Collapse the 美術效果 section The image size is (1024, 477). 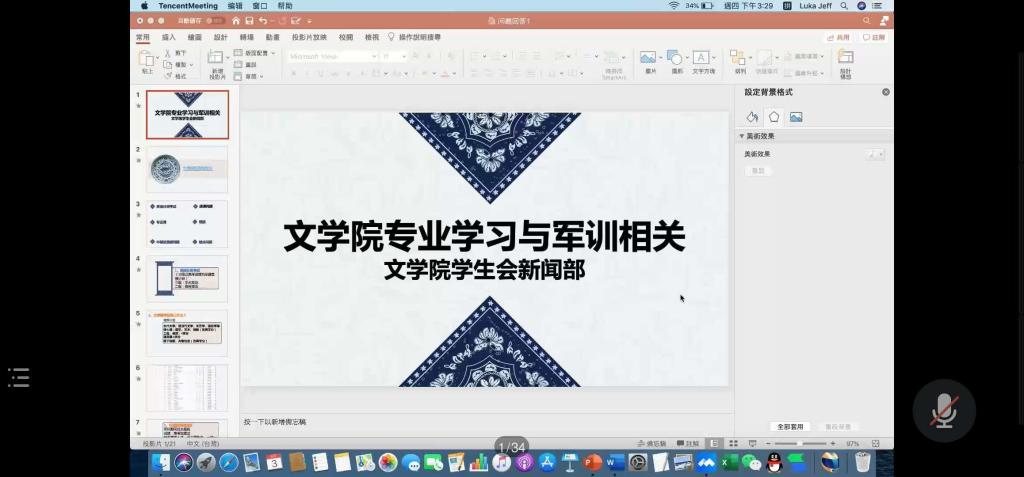tap(743, 136)
